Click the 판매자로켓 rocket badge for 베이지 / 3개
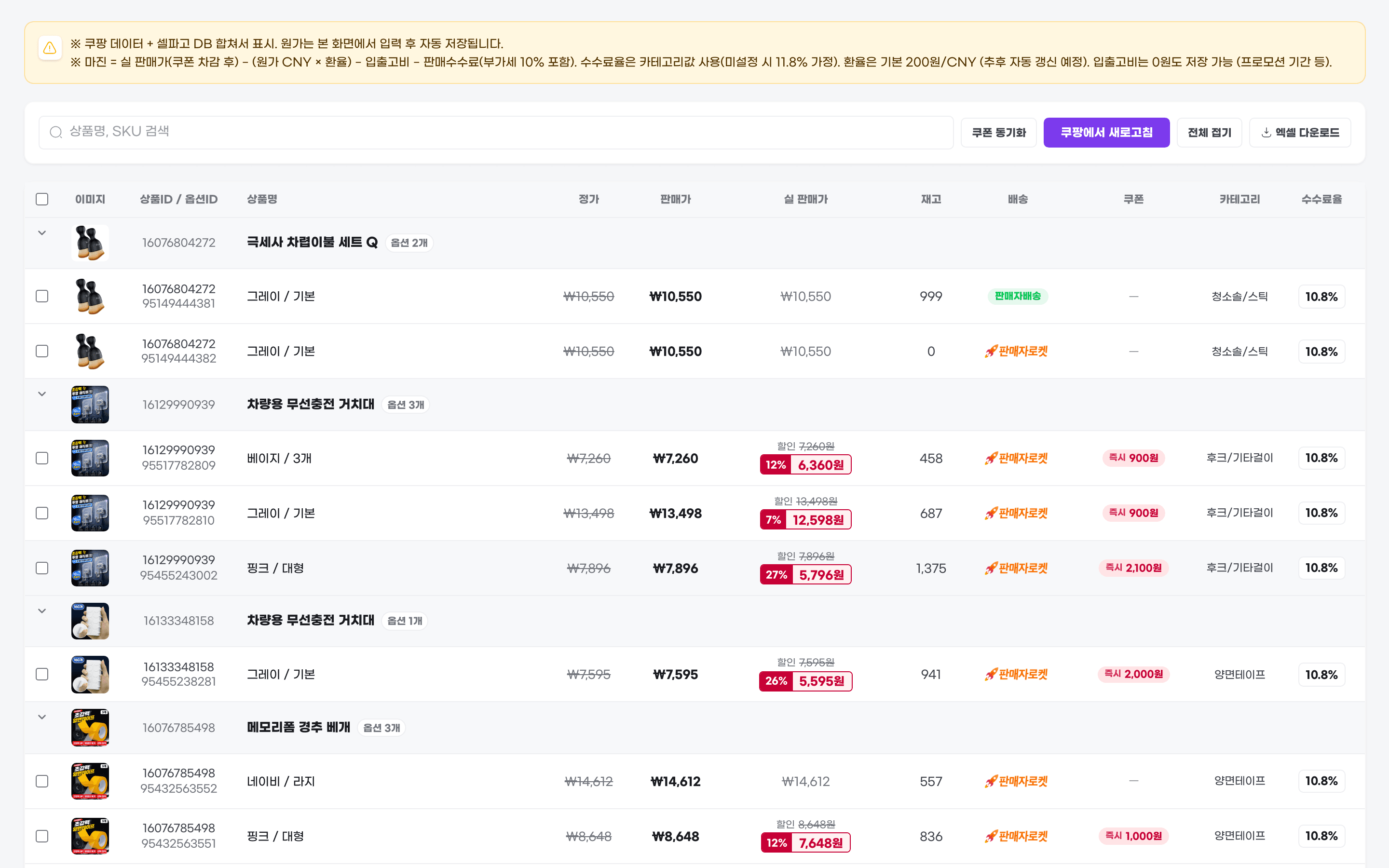This screenshot has width=1389, height=868. coord(1017,458)
